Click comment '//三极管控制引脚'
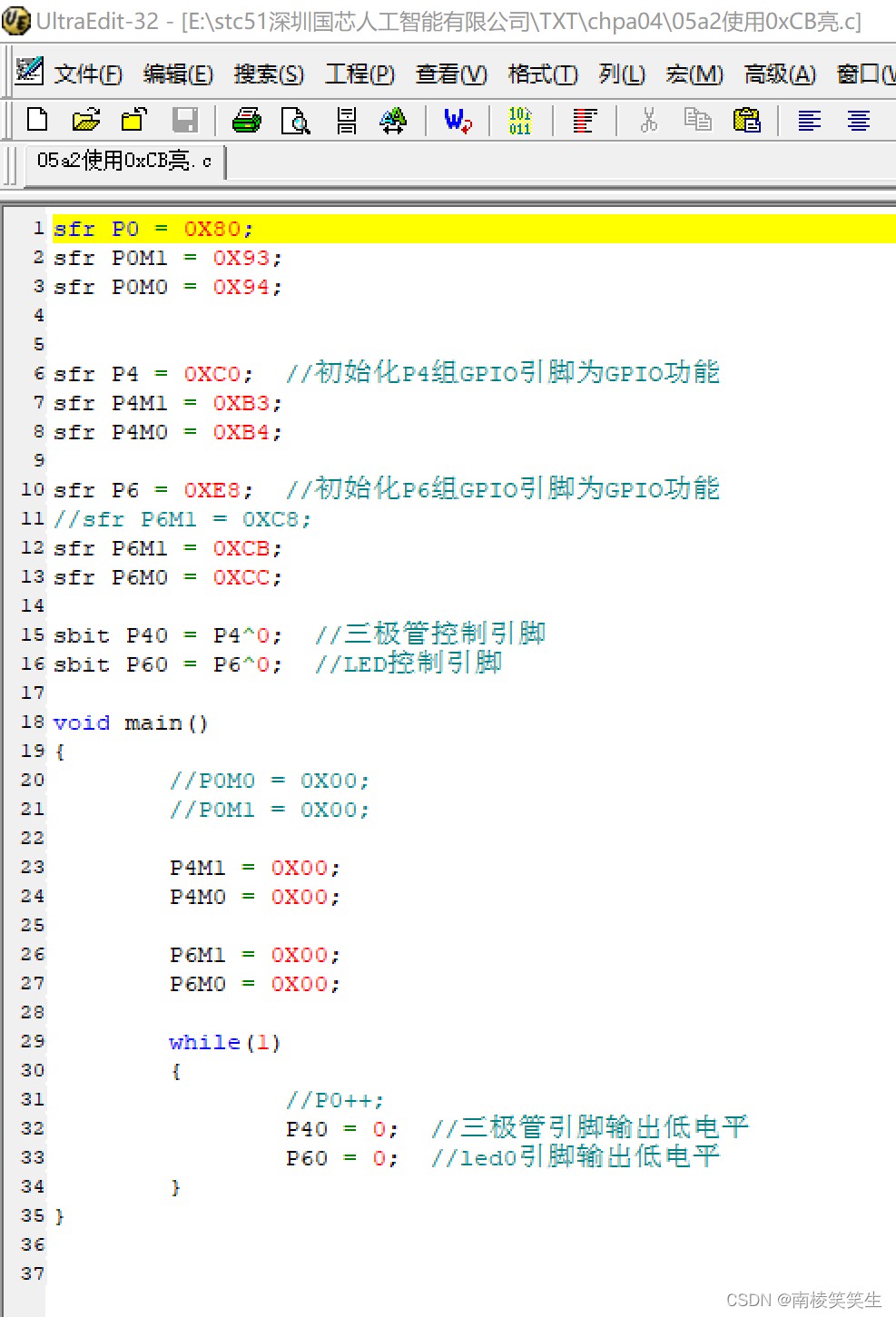This screenshot has height=1317, width=896. (x=430, y=634)
